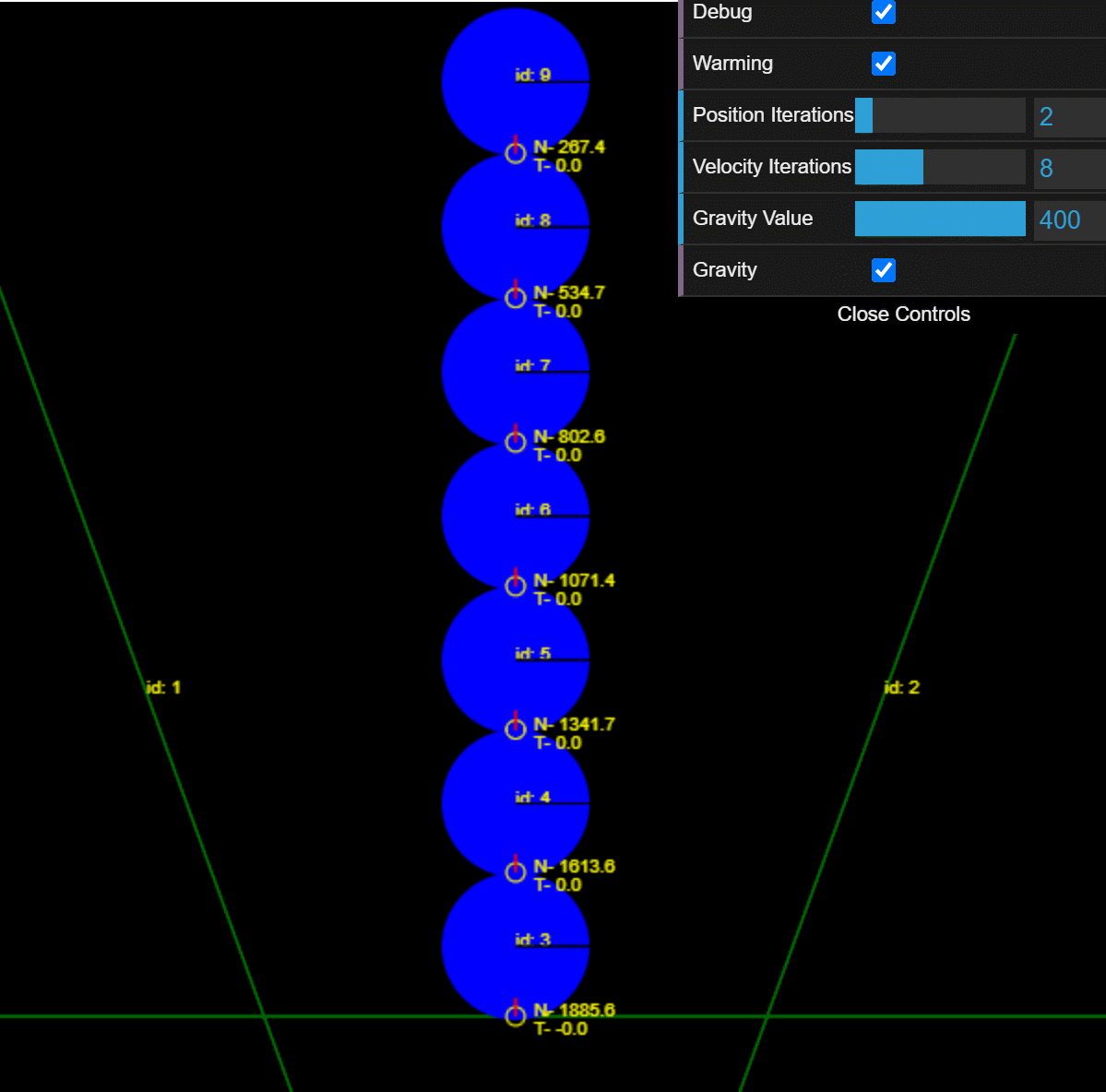
Task: Click Close Controls to collapse panel
Action: tap(903, 315)
